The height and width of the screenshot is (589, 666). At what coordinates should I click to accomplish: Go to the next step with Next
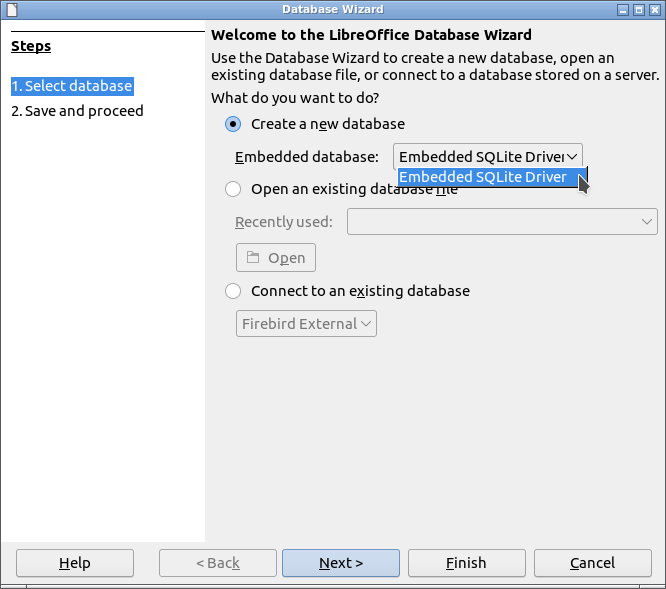point(341,563)
